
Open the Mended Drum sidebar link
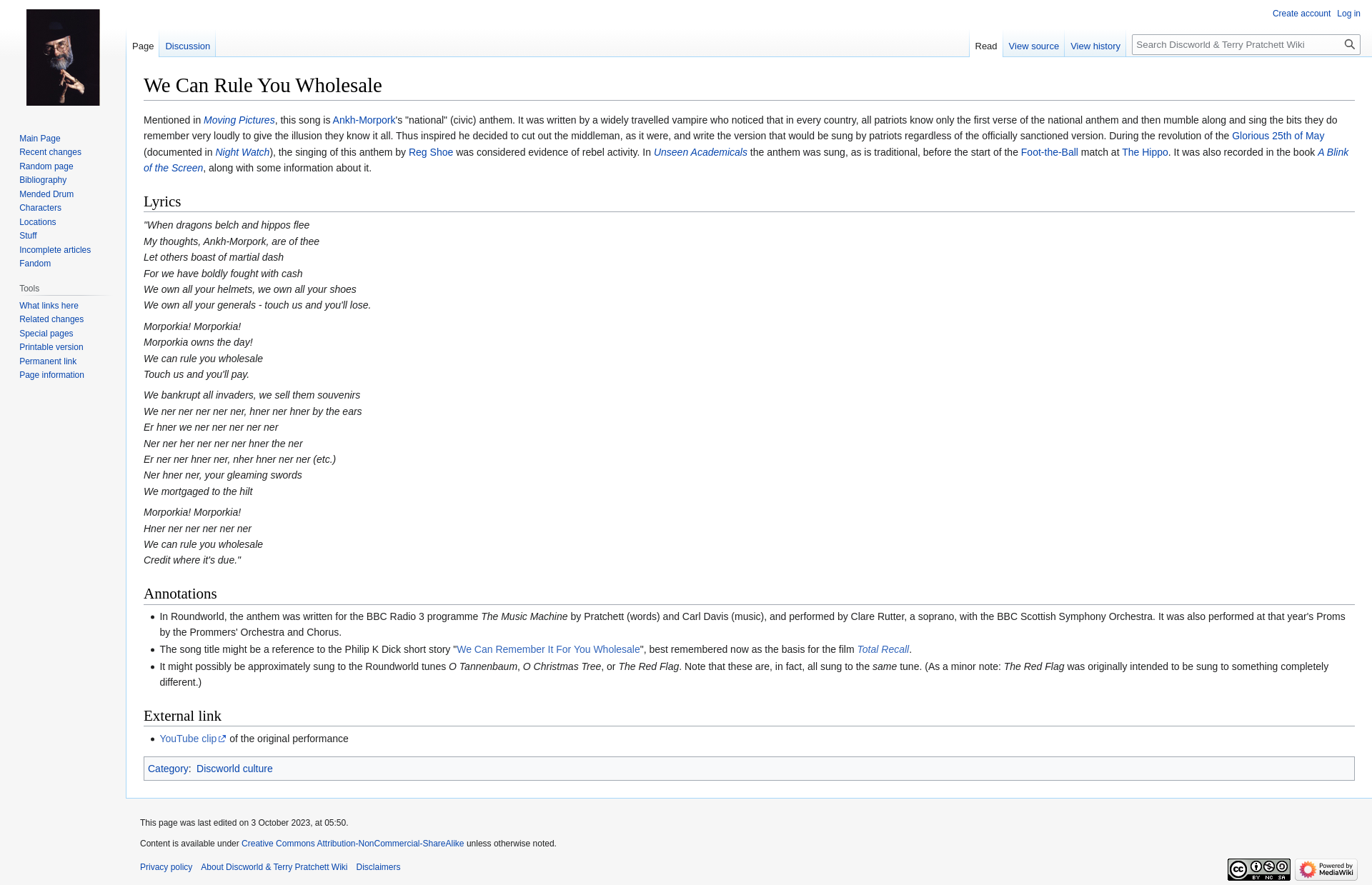point(46,194)
